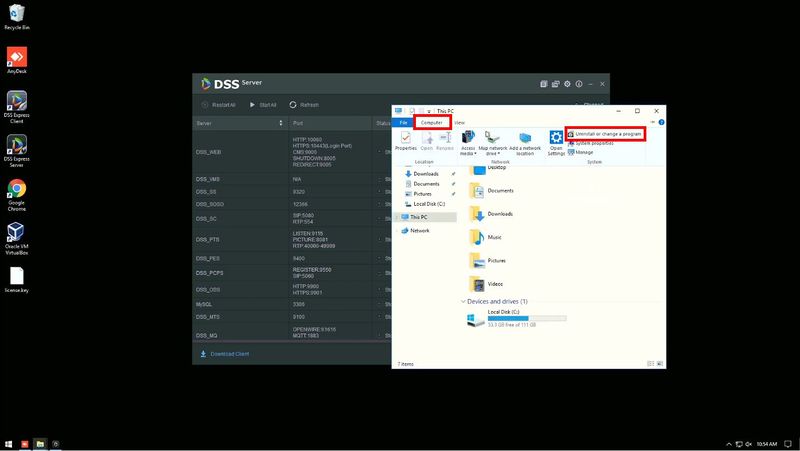Click Uninstall or change a program
800x451 pixels.
tap(605, 134)
